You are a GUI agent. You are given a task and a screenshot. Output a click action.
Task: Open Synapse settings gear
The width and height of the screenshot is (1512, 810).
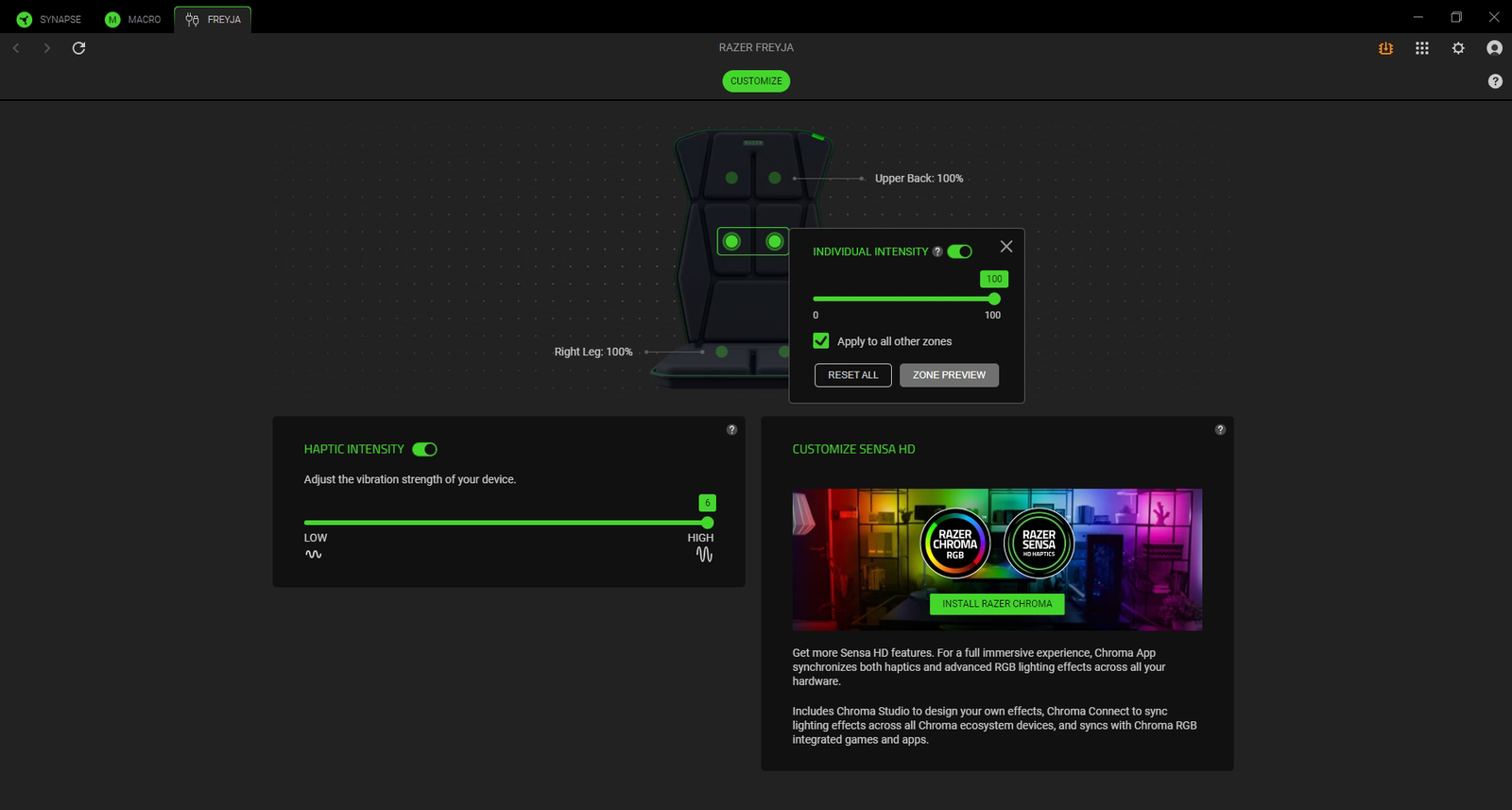click(1458, 48)
